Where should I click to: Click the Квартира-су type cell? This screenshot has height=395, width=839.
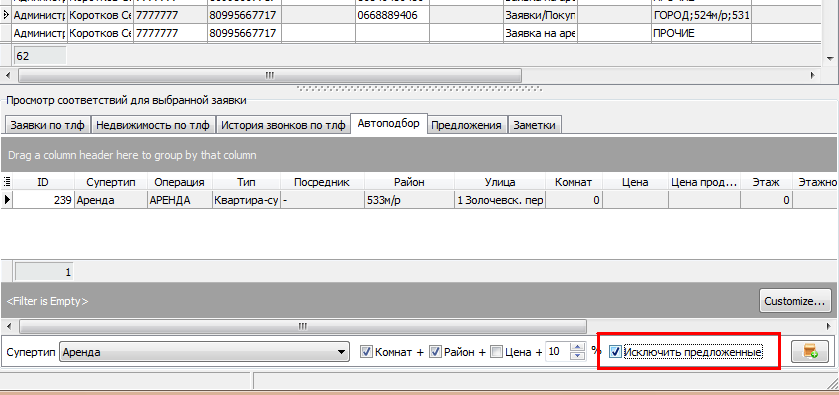pyautogui.click(x=246, y=200)
